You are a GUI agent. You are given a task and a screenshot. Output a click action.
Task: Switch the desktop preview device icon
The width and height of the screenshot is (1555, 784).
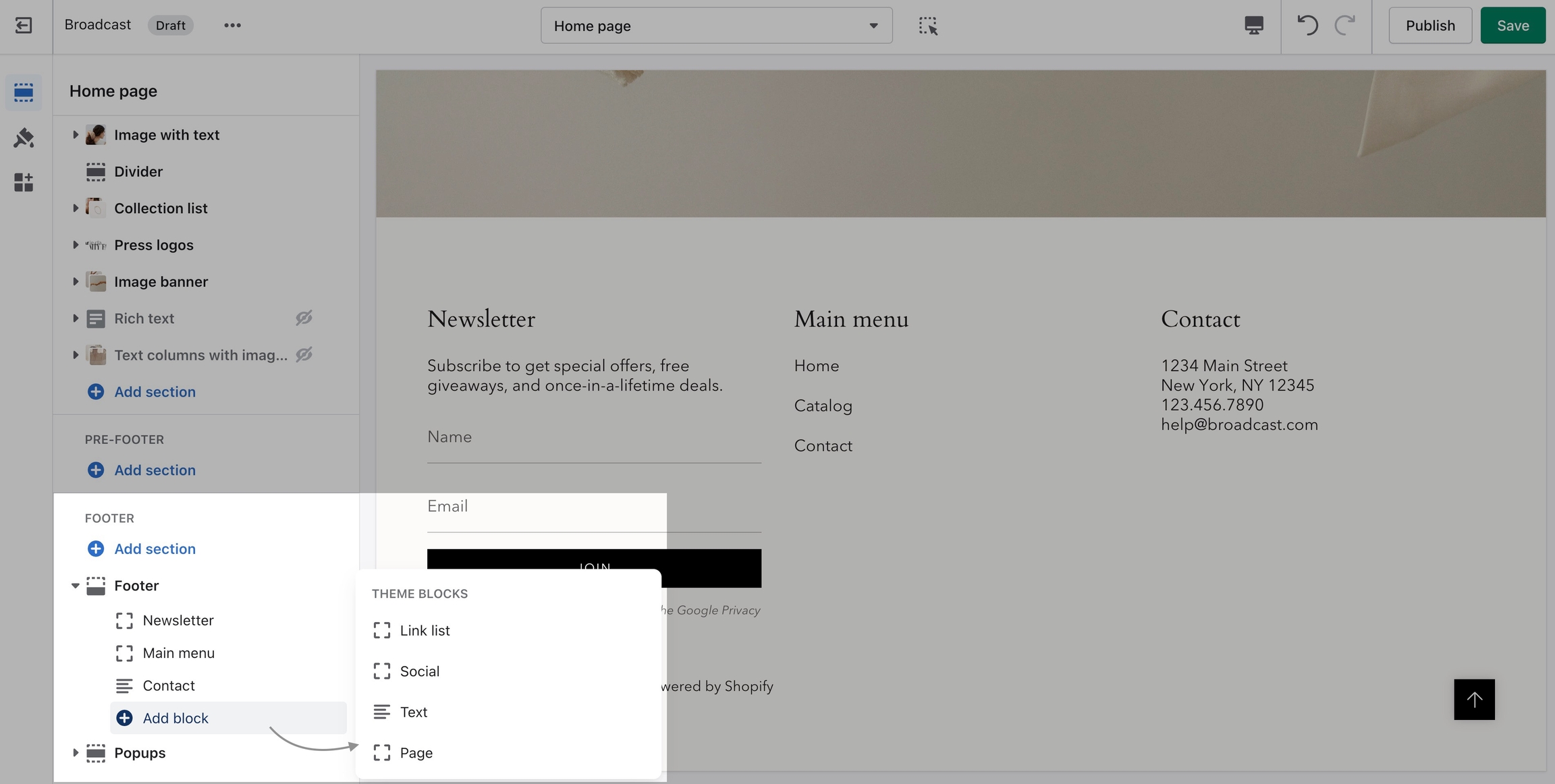(x=1253, y=26)
